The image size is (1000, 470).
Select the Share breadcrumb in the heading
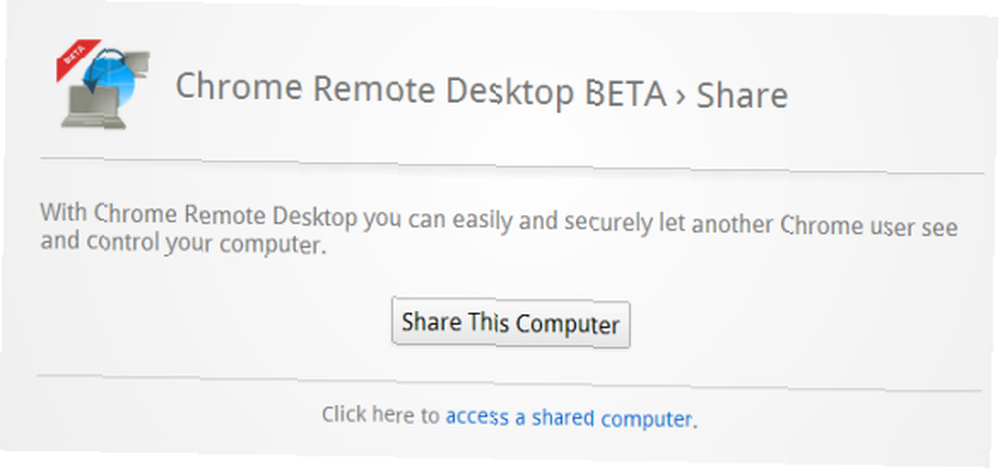point(741,96)
